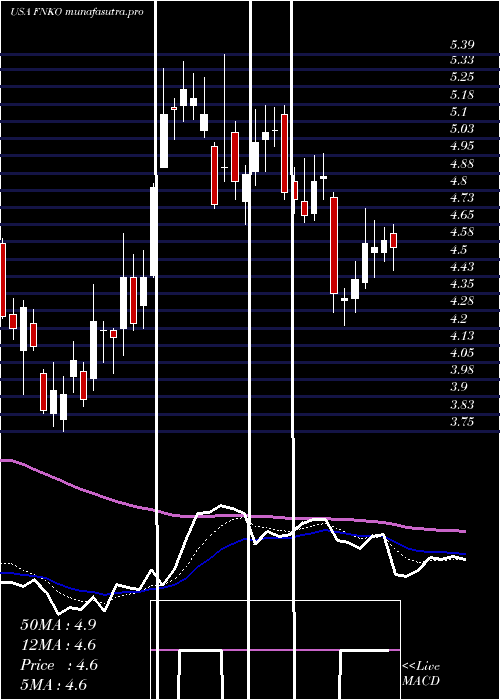500x700 pixels.
Task: Click the 4.73 price axis label
Action: point(462,198)
